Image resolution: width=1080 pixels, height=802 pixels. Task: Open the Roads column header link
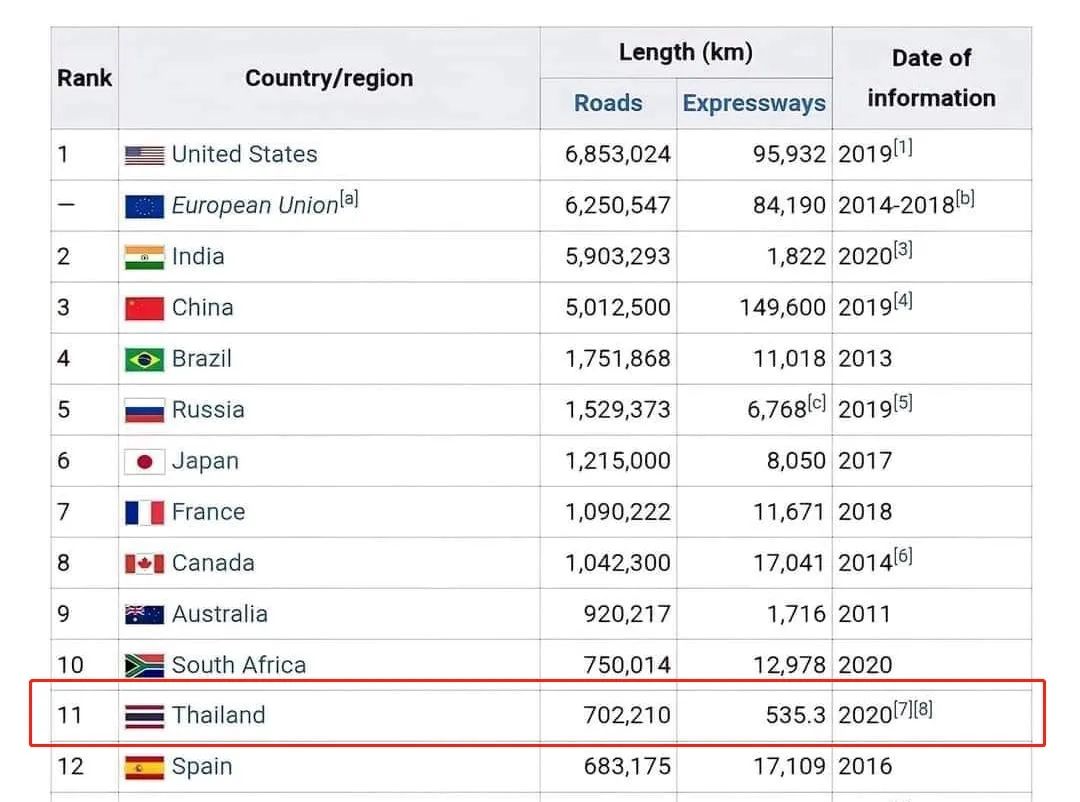point(608,103)
